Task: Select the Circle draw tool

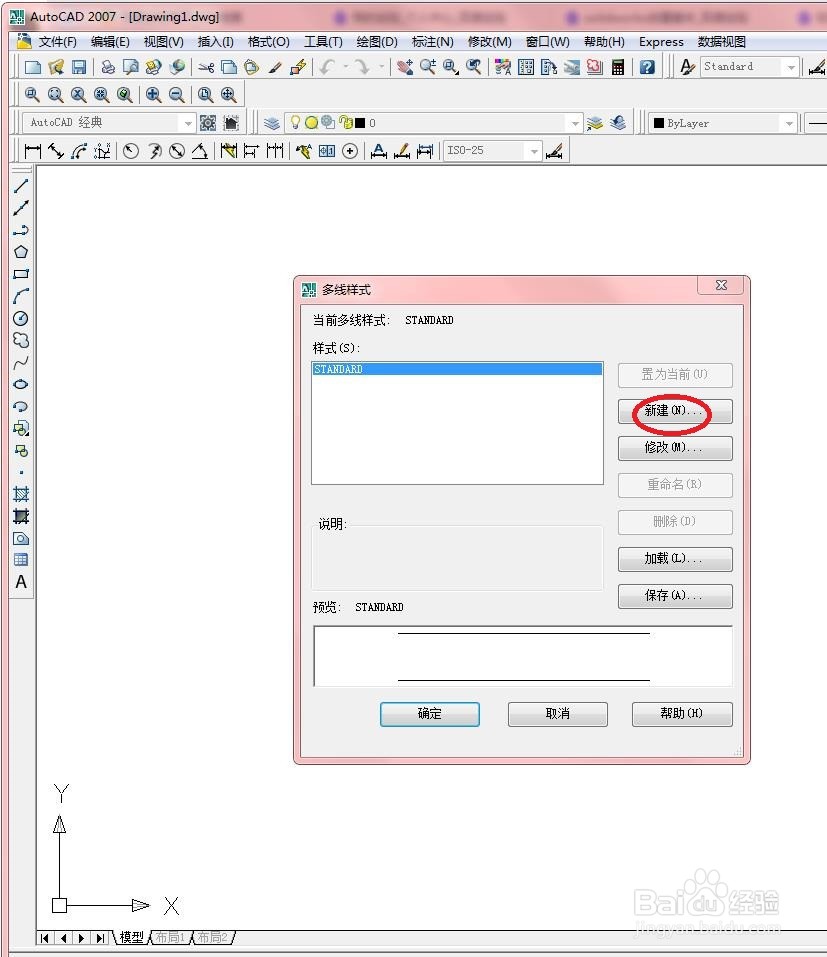Action: (x=21, y=318)
